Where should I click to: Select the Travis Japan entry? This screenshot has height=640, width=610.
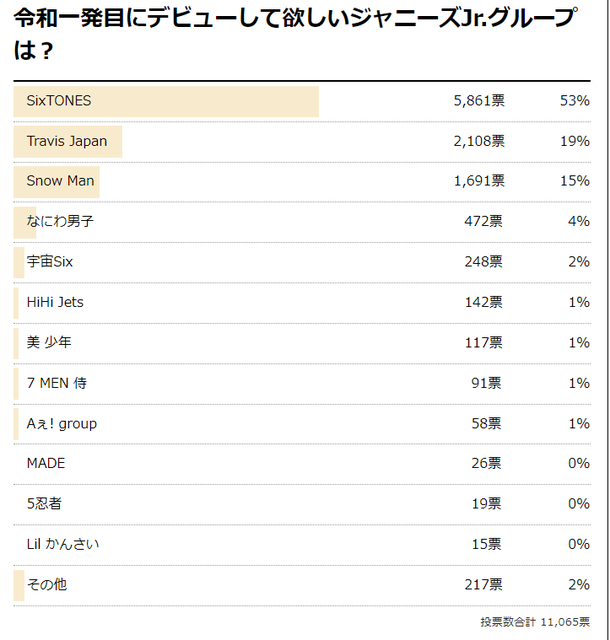(67, 141)
